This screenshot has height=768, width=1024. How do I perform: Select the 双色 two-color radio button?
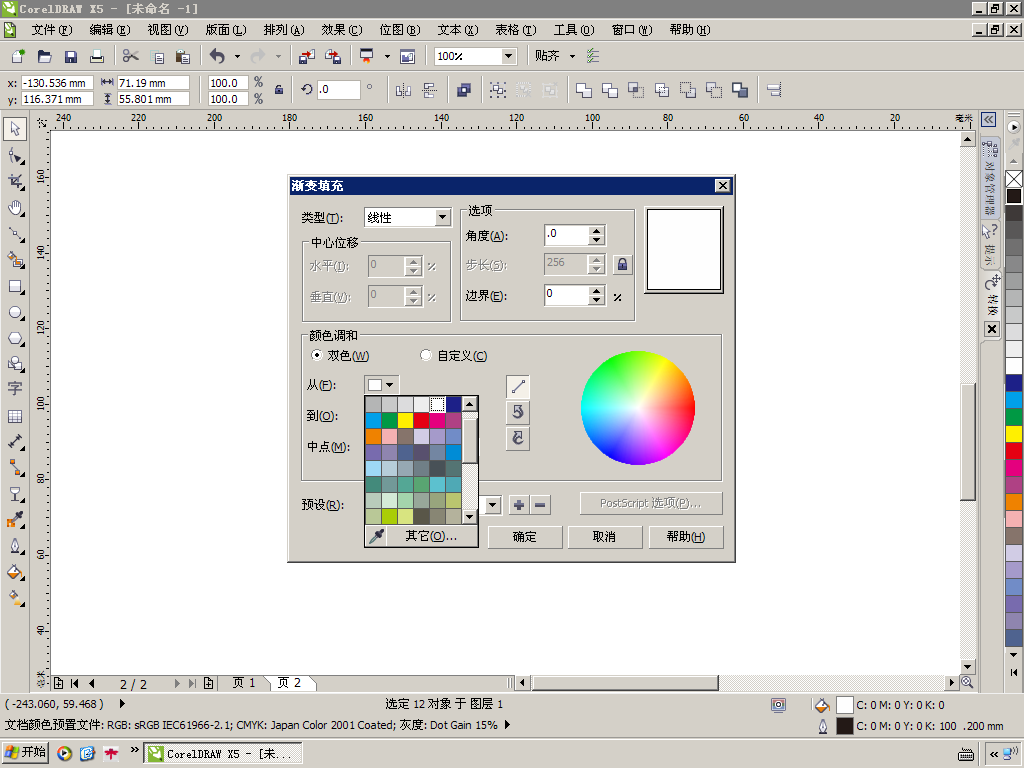coord(317,355)
